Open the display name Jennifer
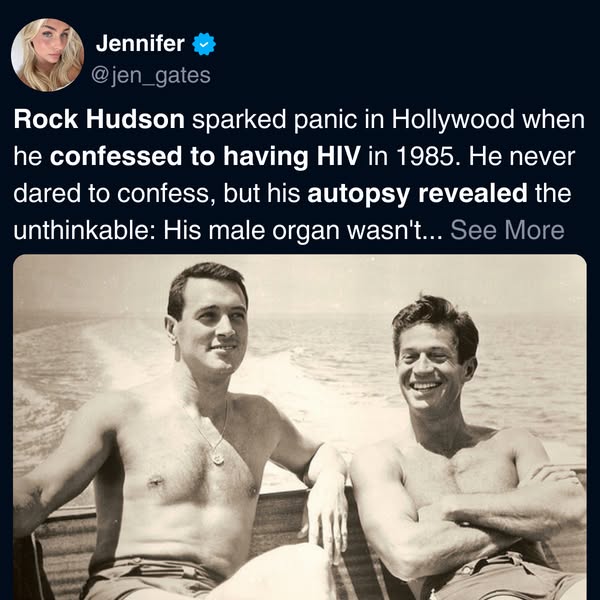Viewport: 600px width, 600px height. (140, 43)
